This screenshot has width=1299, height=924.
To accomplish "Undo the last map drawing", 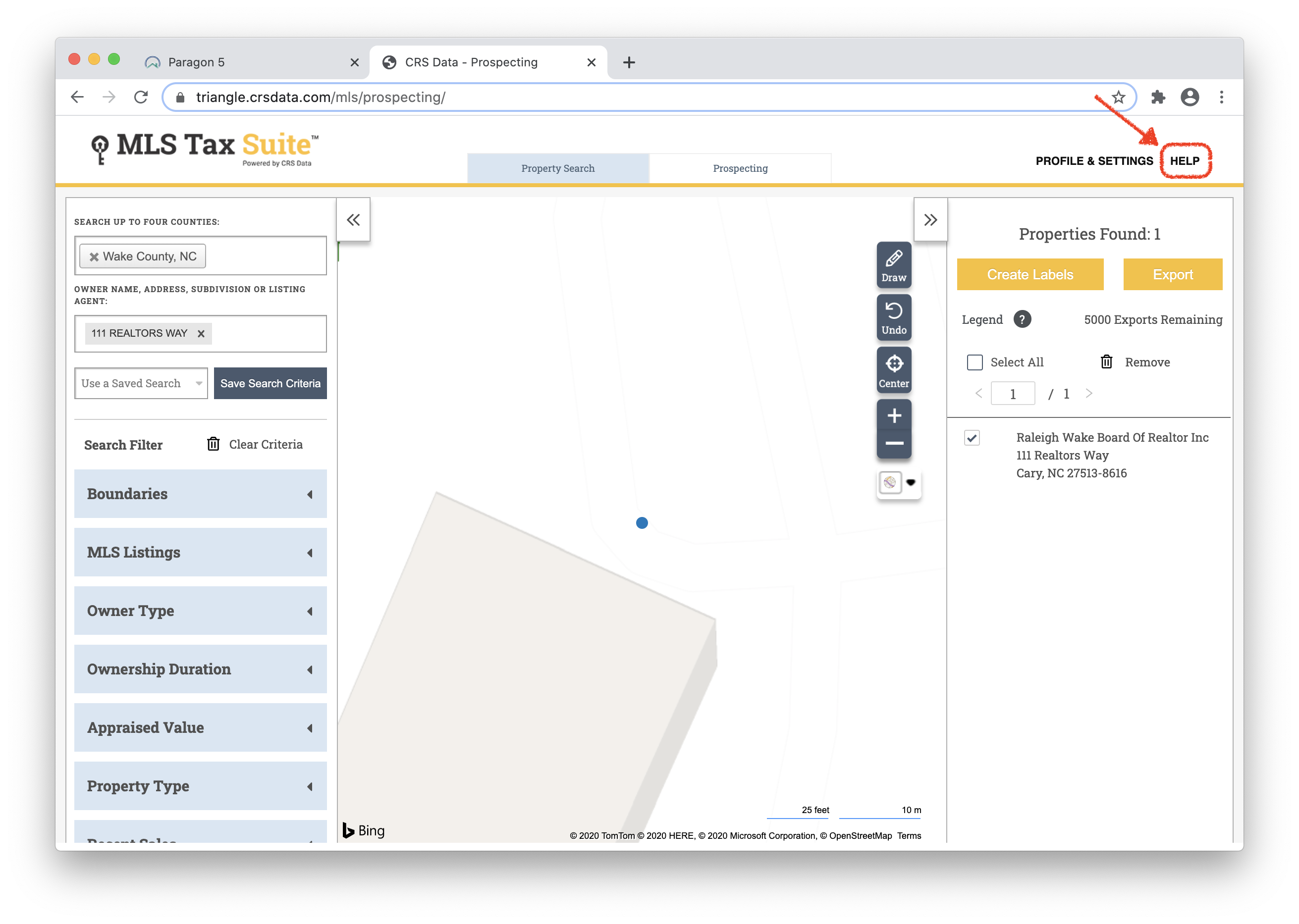I will coord(893,318).
